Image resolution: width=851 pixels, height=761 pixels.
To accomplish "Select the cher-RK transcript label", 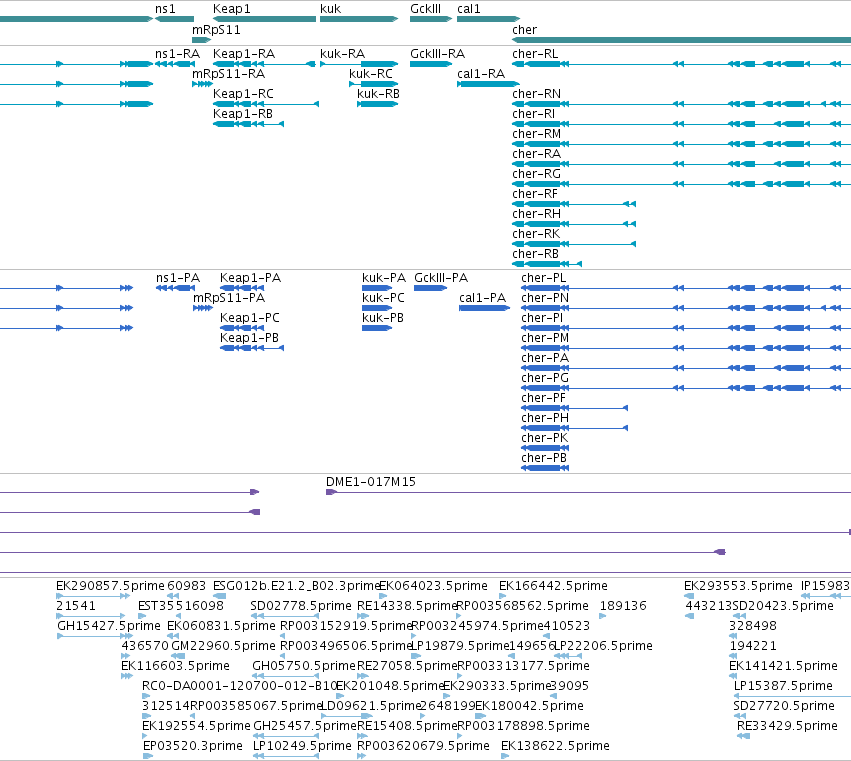I will [536, 234].
